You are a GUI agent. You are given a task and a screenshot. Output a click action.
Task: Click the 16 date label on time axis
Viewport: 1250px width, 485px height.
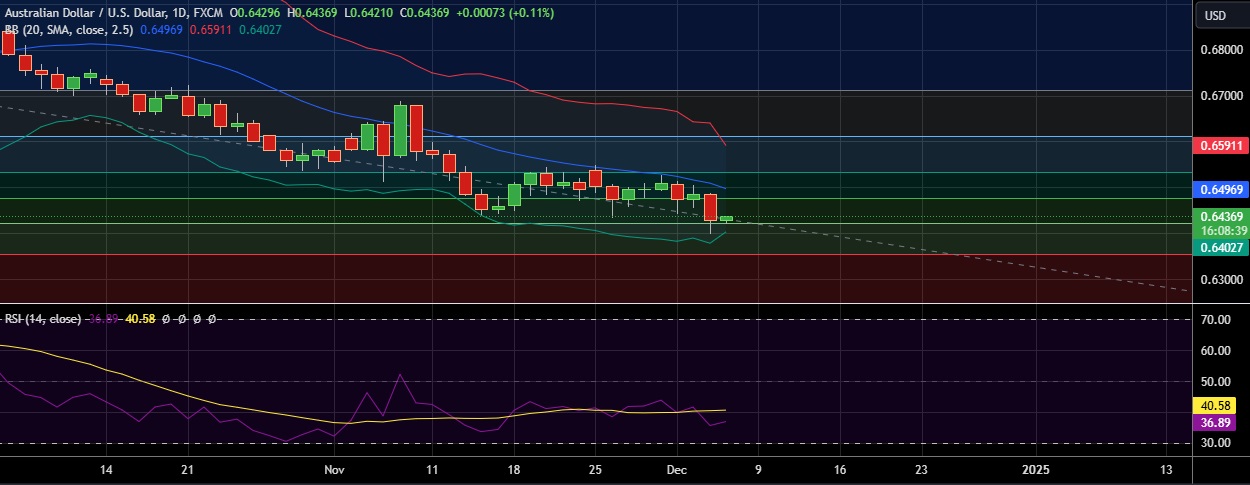[839, 469]
